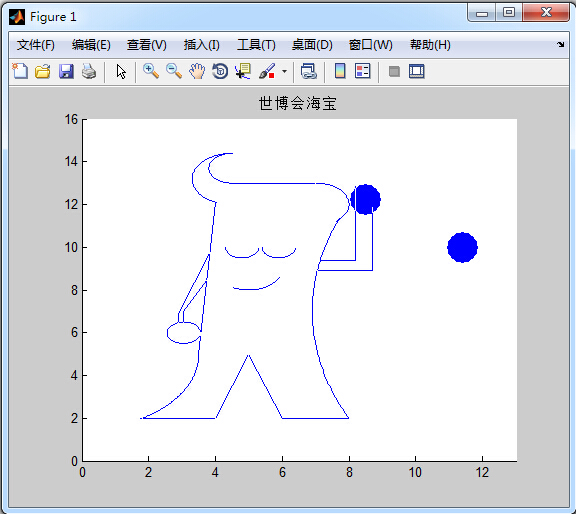Choose the Data Cursor tool

243,71
